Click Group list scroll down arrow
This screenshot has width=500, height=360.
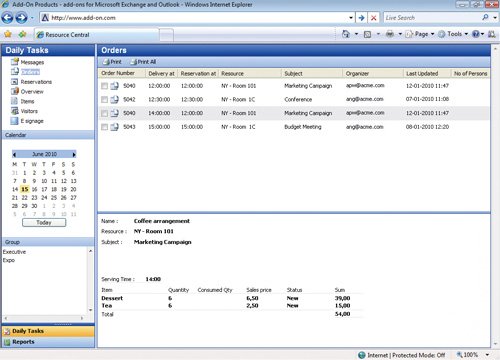tap(90, 310)
